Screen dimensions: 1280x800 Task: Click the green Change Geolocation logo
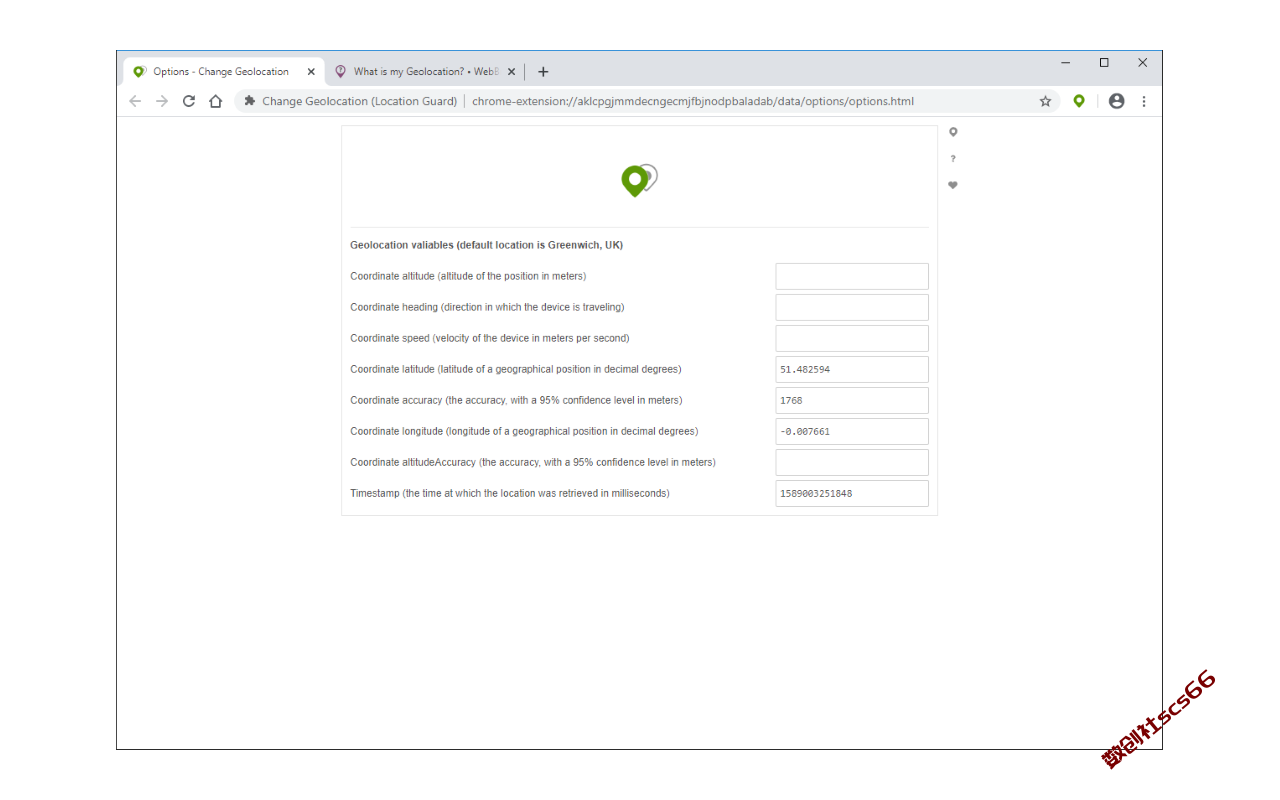[x=639, y=181]
